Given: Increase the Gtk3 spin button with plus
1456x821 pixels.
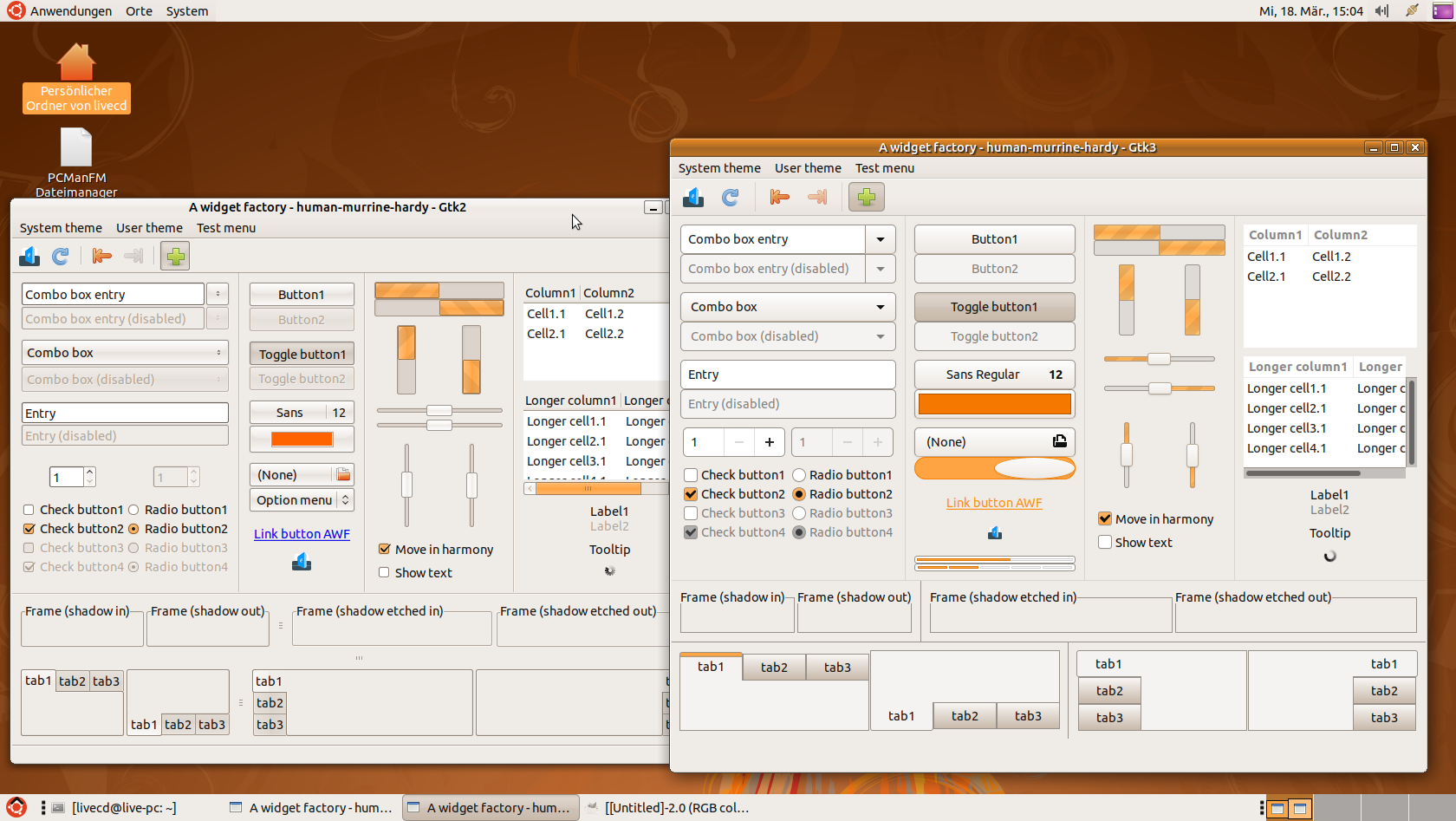Looking at the screenshot, I should (770, 442).
